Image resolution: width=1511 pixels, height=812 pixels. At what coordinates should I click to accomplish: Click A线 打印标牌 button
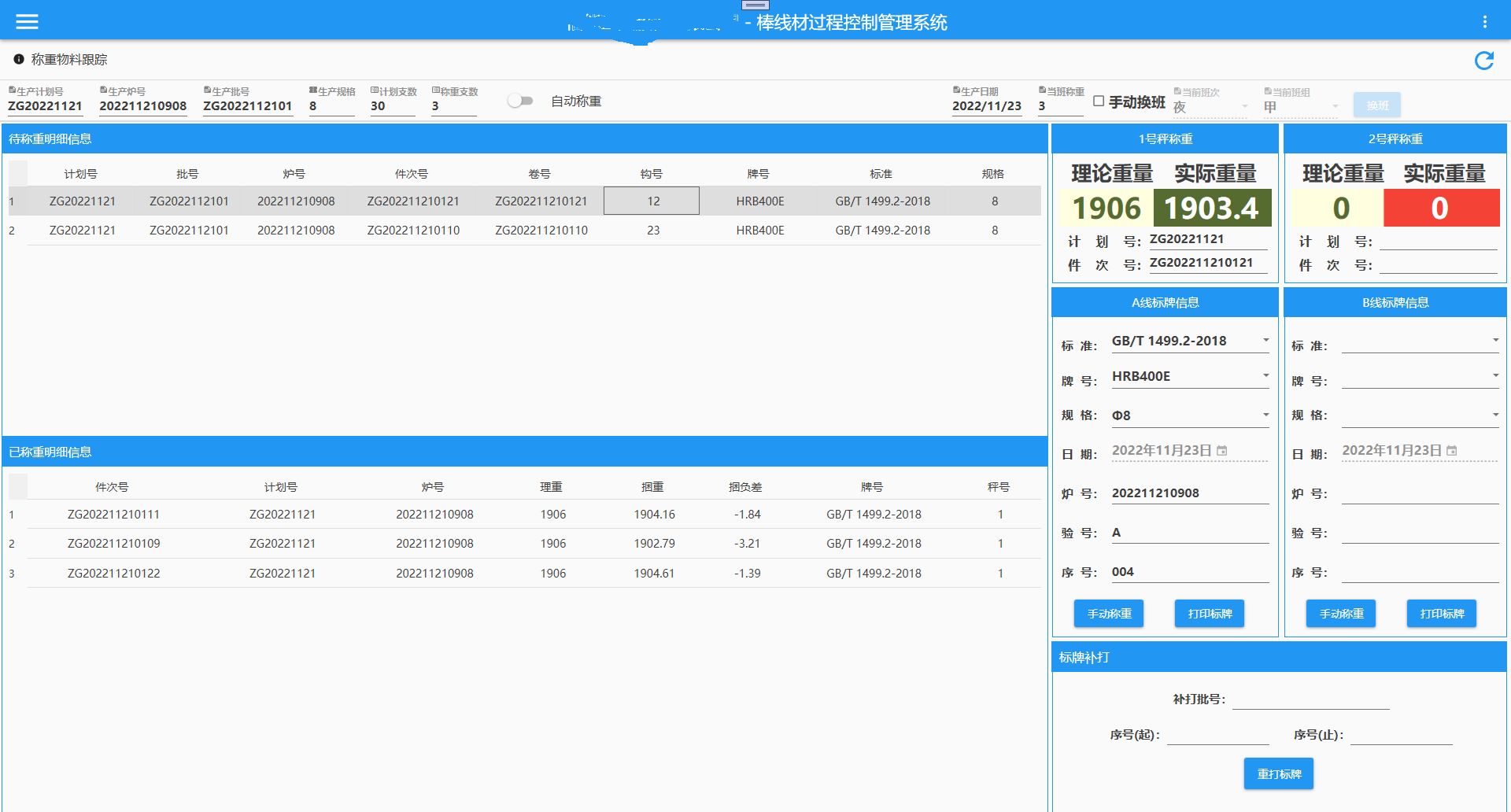(x=1210, y=614)
